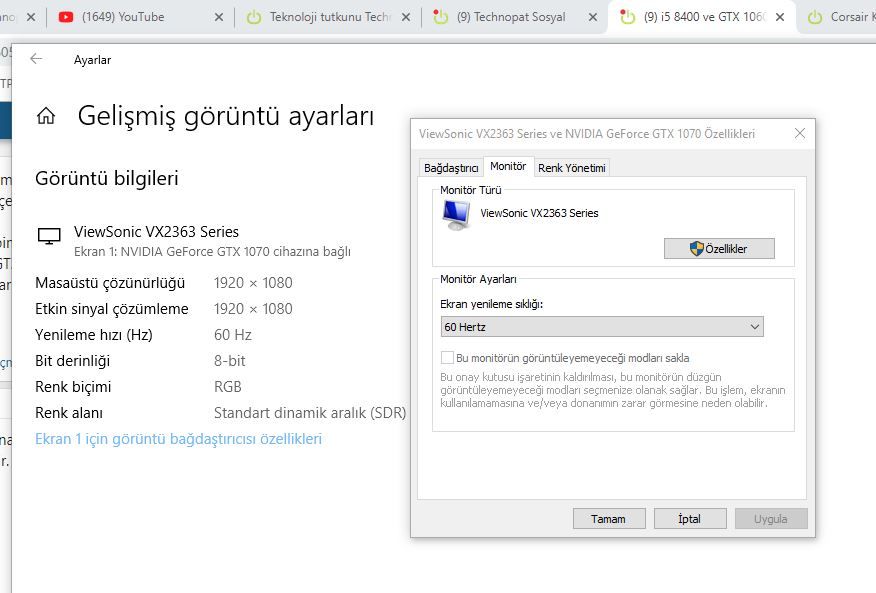Open the Renk Yönetimi tab
The width and height of the screenshot is (876, 593).
(572, 168)
